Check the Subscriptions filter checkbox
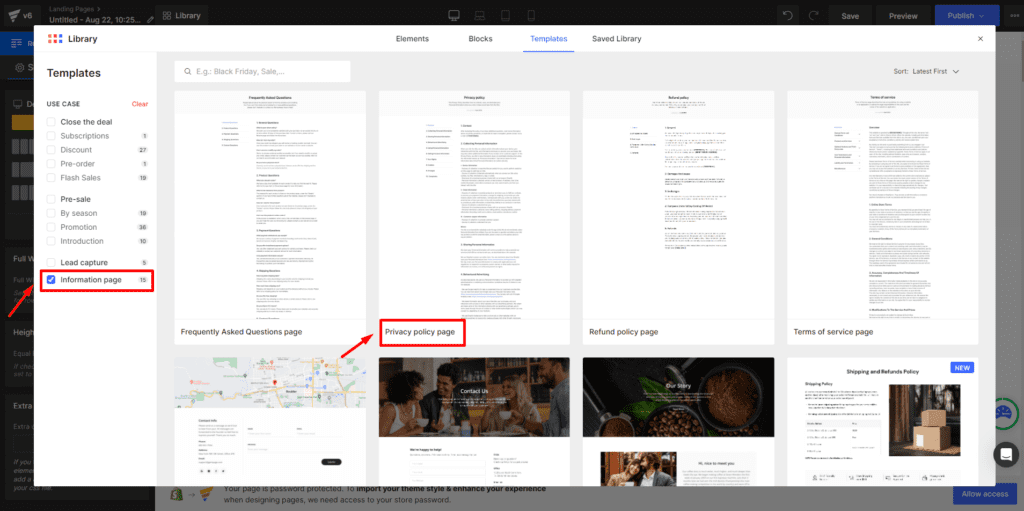This screenshot has height=511, width=1024. point(51,136)
